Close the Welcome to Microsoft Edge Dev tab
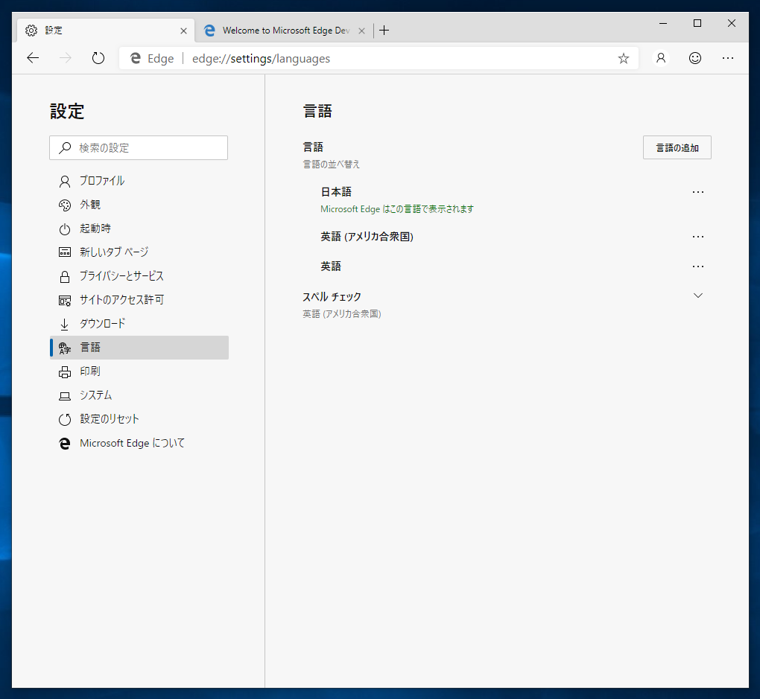Image resolution: width=760 pixels, height=699 pixels. click(362, 31)
